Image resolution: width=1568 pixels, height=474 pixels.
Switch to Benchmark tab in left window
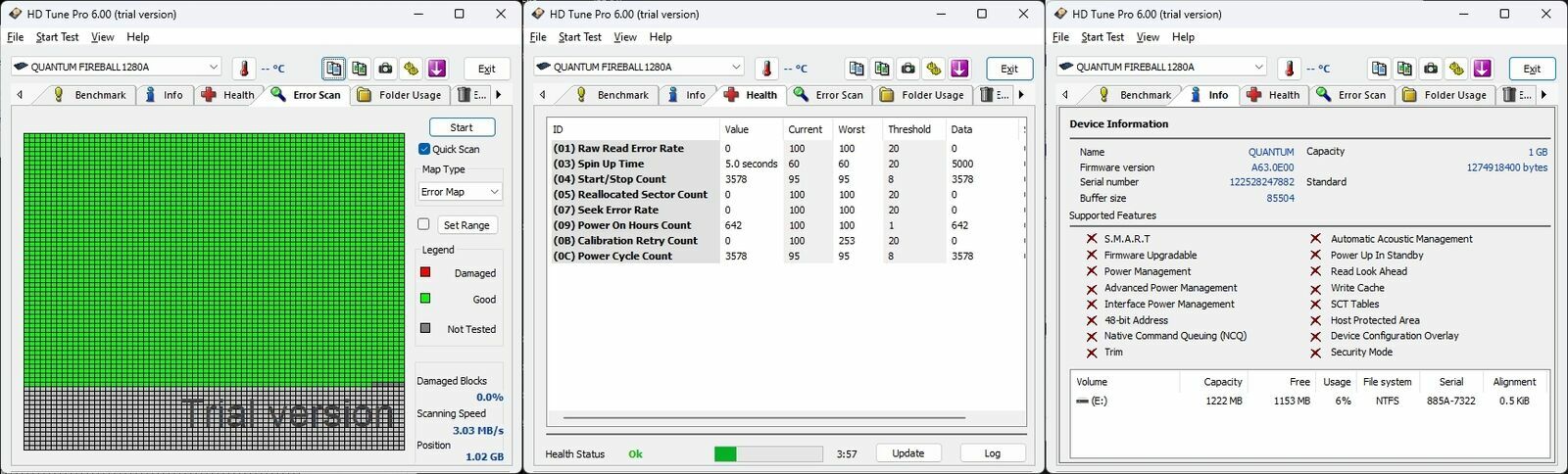tap(89, 95)
